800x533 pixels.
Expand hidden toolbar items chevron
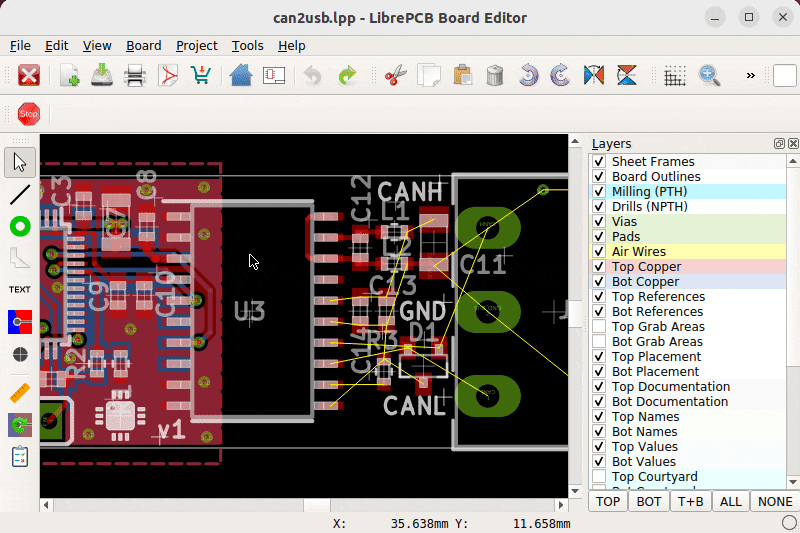(750, 75)
